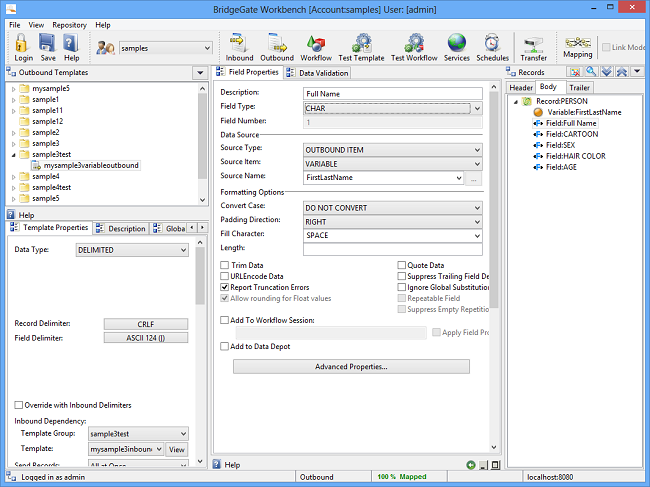Click the ASCII 124 field delimiter button

(x=146, y=338)
